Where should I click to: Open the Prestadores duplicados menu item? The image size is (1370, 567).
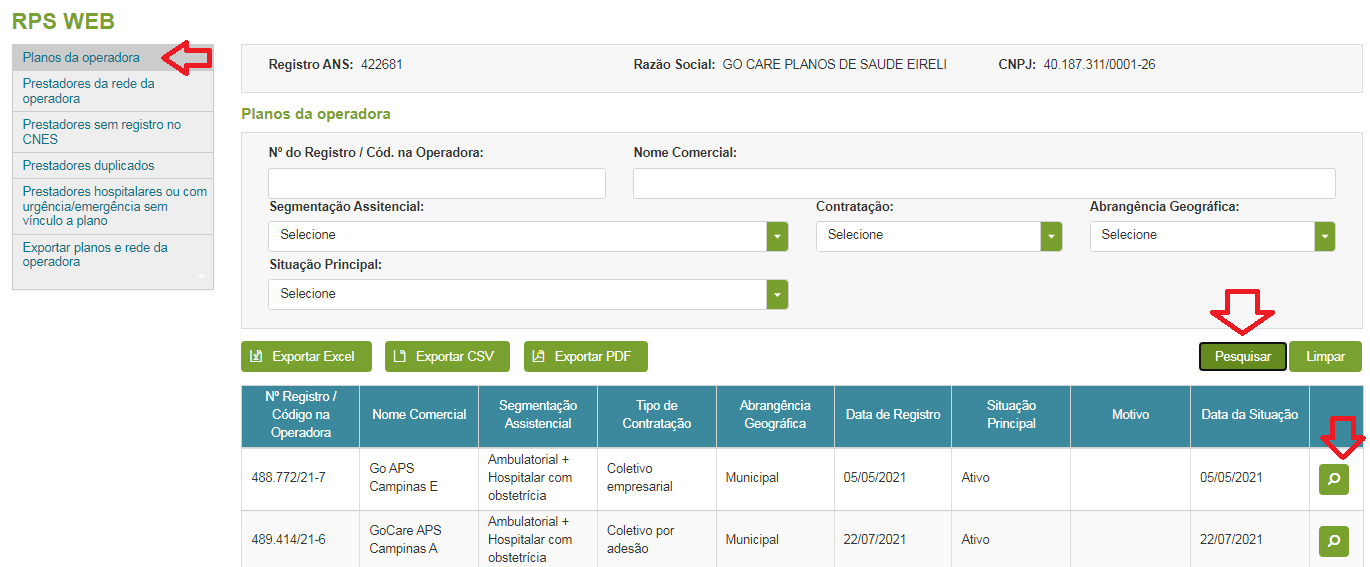(x=88, y=166)
